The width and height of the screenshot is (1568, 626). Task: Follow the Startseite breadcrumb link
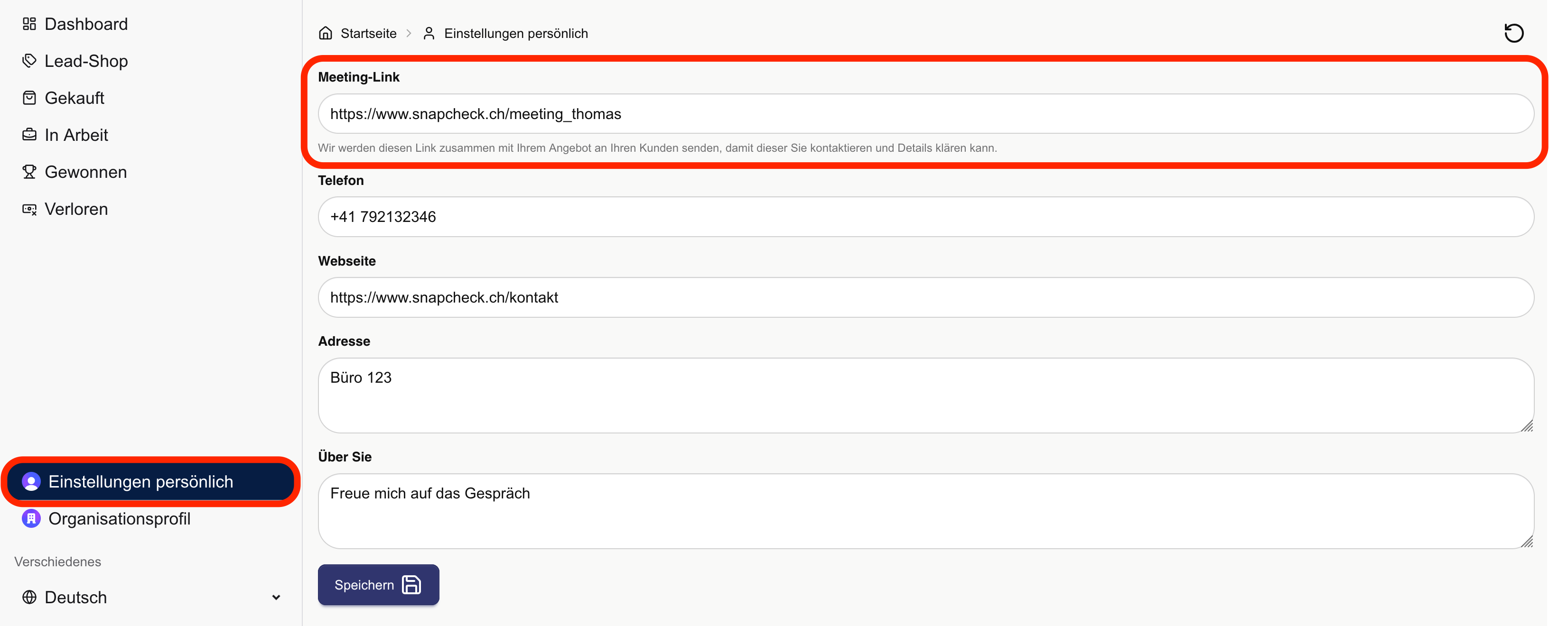(368, 34)
